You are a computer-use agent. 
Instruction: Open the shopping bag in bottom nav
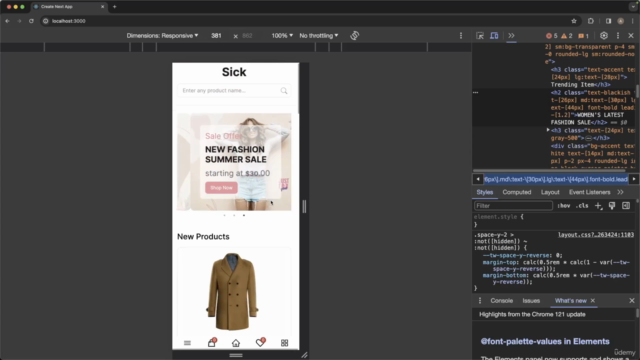212,342
